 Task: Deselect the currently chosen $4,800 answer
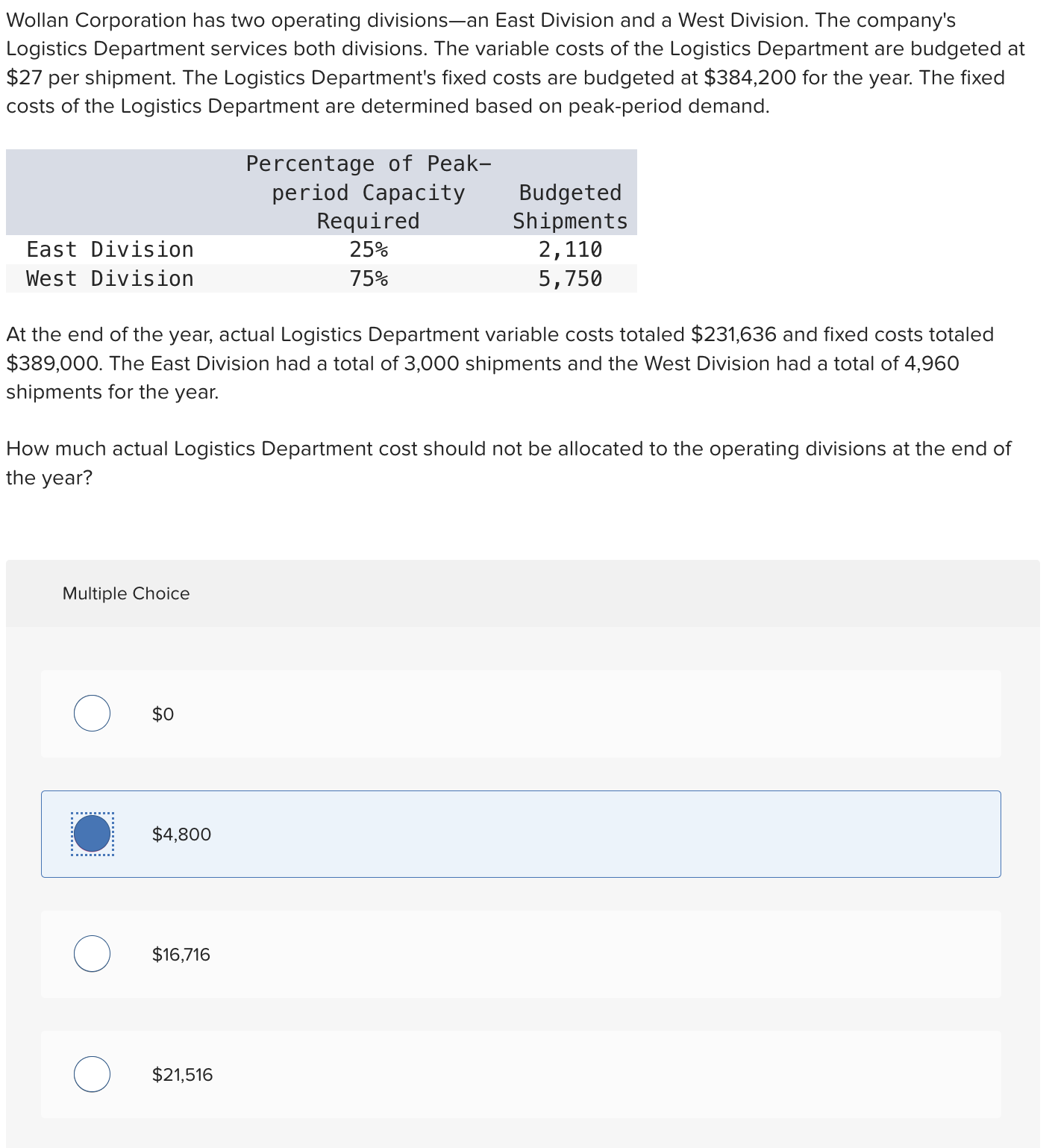pyautogui.click(x=91, y=834)
